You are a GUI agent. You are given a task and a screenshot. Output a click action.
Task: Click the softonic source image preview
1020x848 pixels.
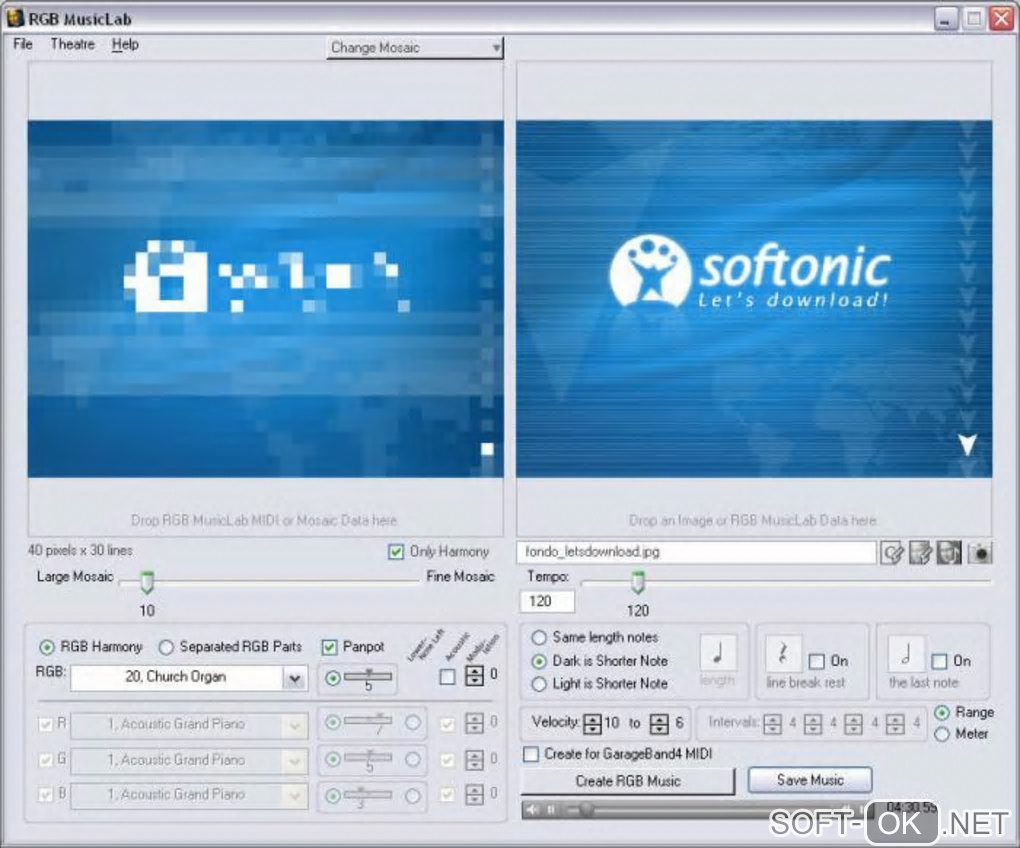click(x=754, y=299)
